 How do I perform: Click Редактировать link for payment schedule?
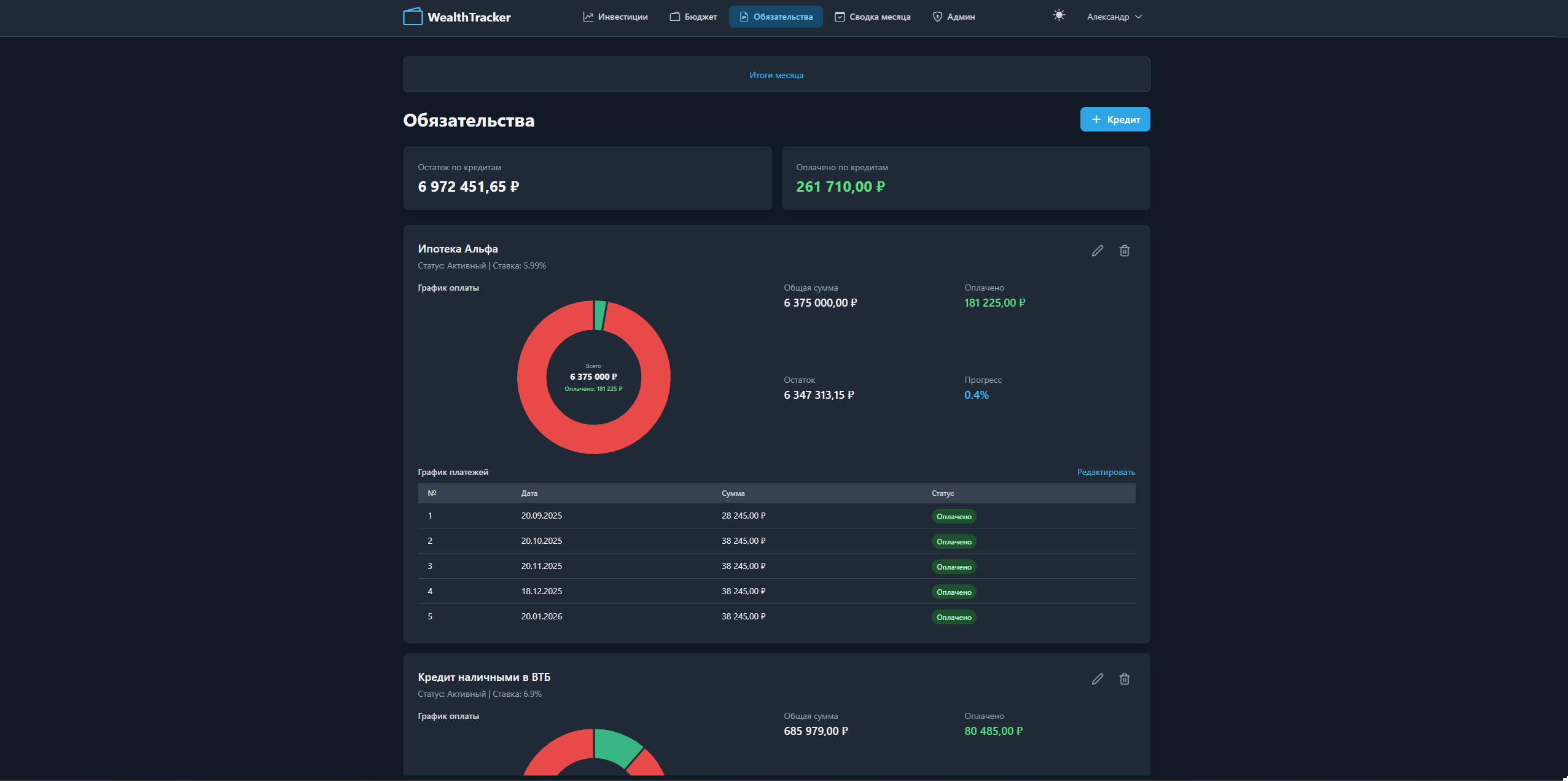tap(1106, 472)
